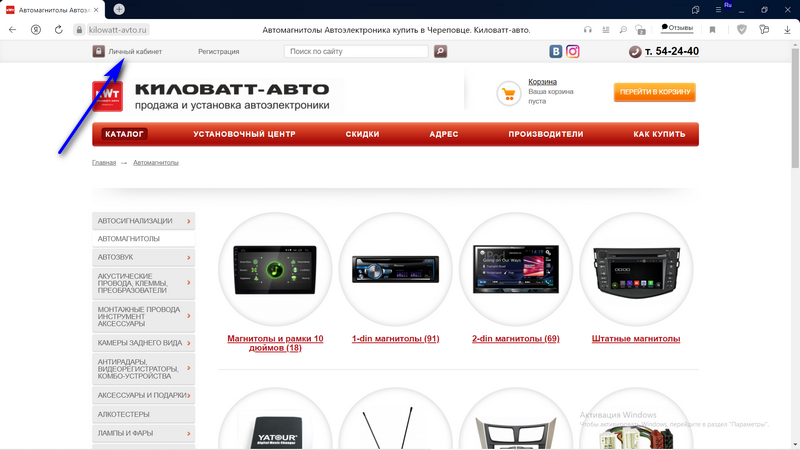
Task: Select Алкотестеры in the left category list
Action: coord(143,414)
